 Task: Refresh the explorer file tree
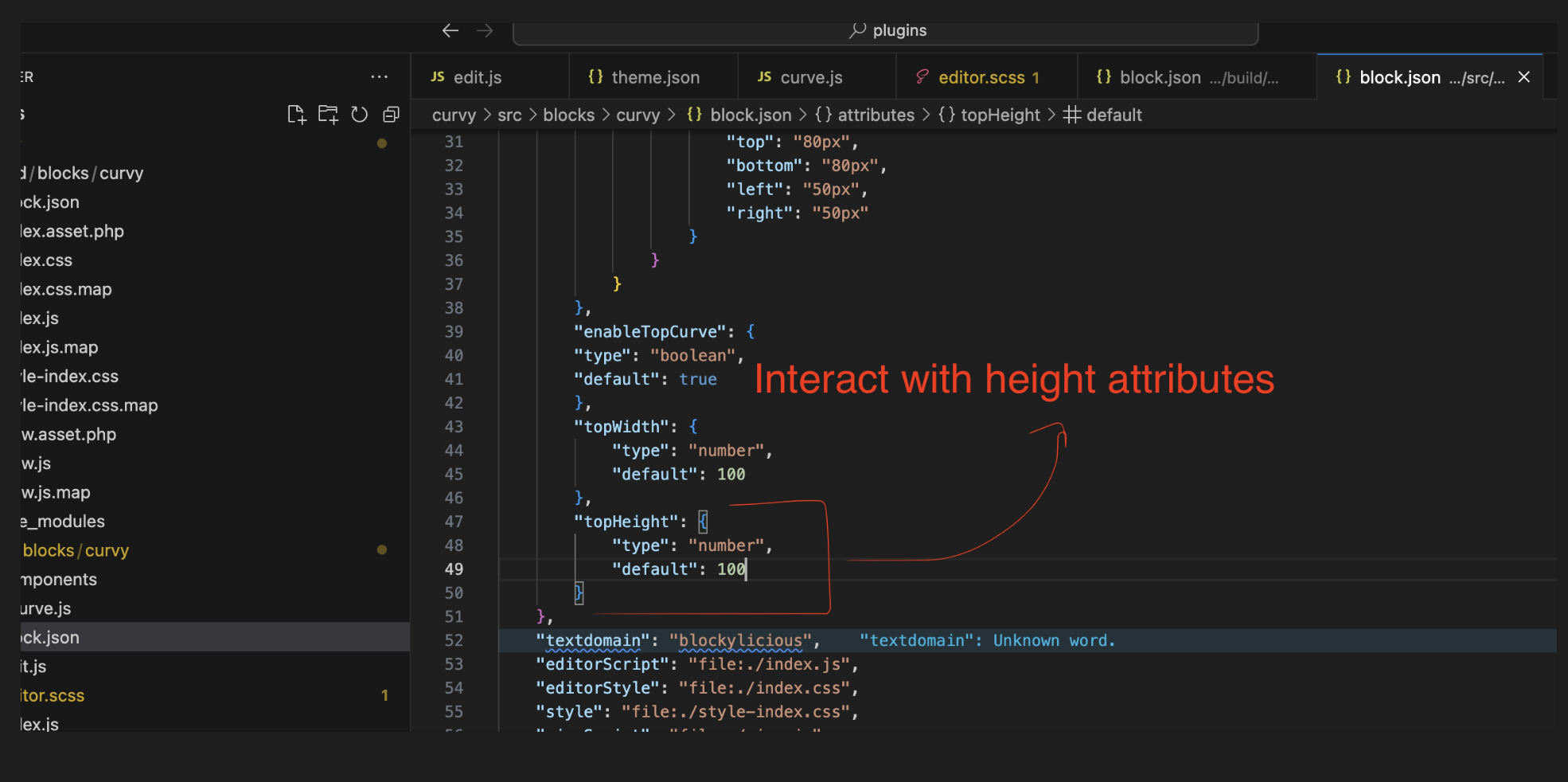click(x=360, y=115)
